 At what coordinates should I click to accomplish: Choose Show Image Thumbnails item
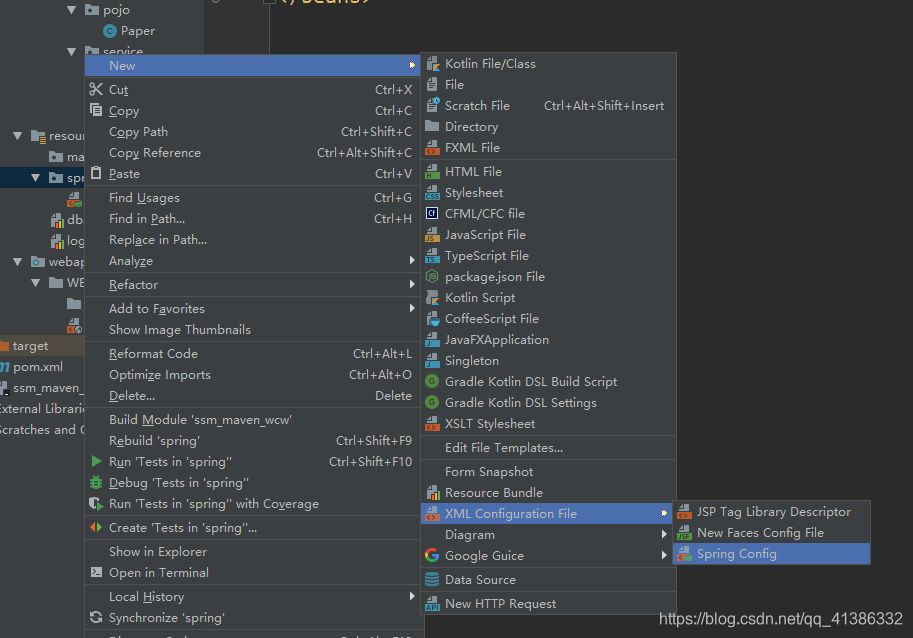[252, 329]
